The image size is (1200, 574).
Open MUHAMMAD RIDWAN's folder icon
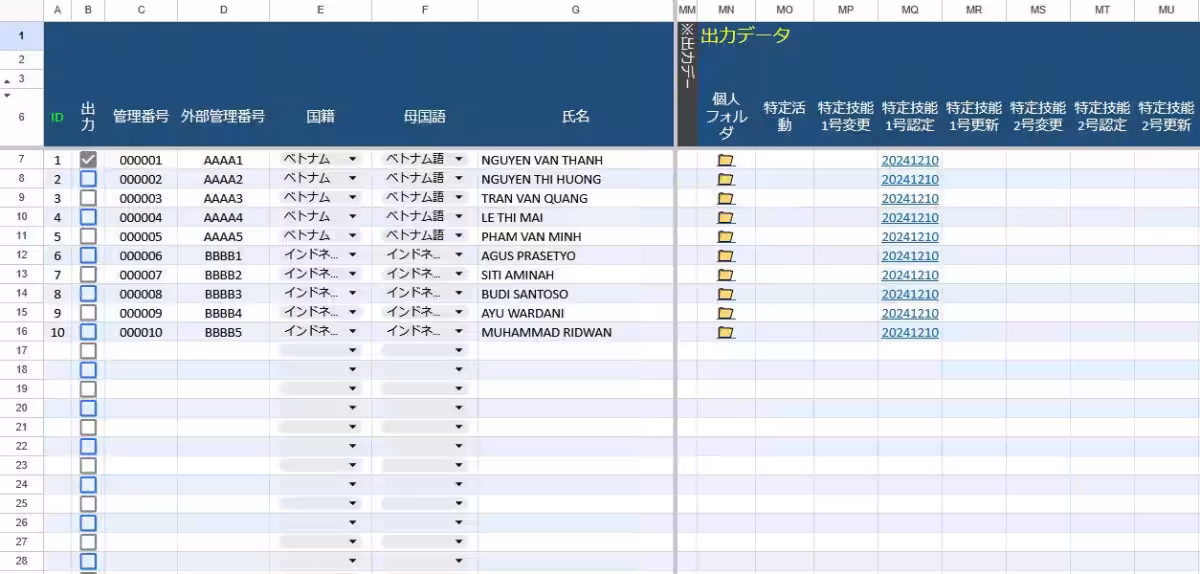[x=726, y=332]
